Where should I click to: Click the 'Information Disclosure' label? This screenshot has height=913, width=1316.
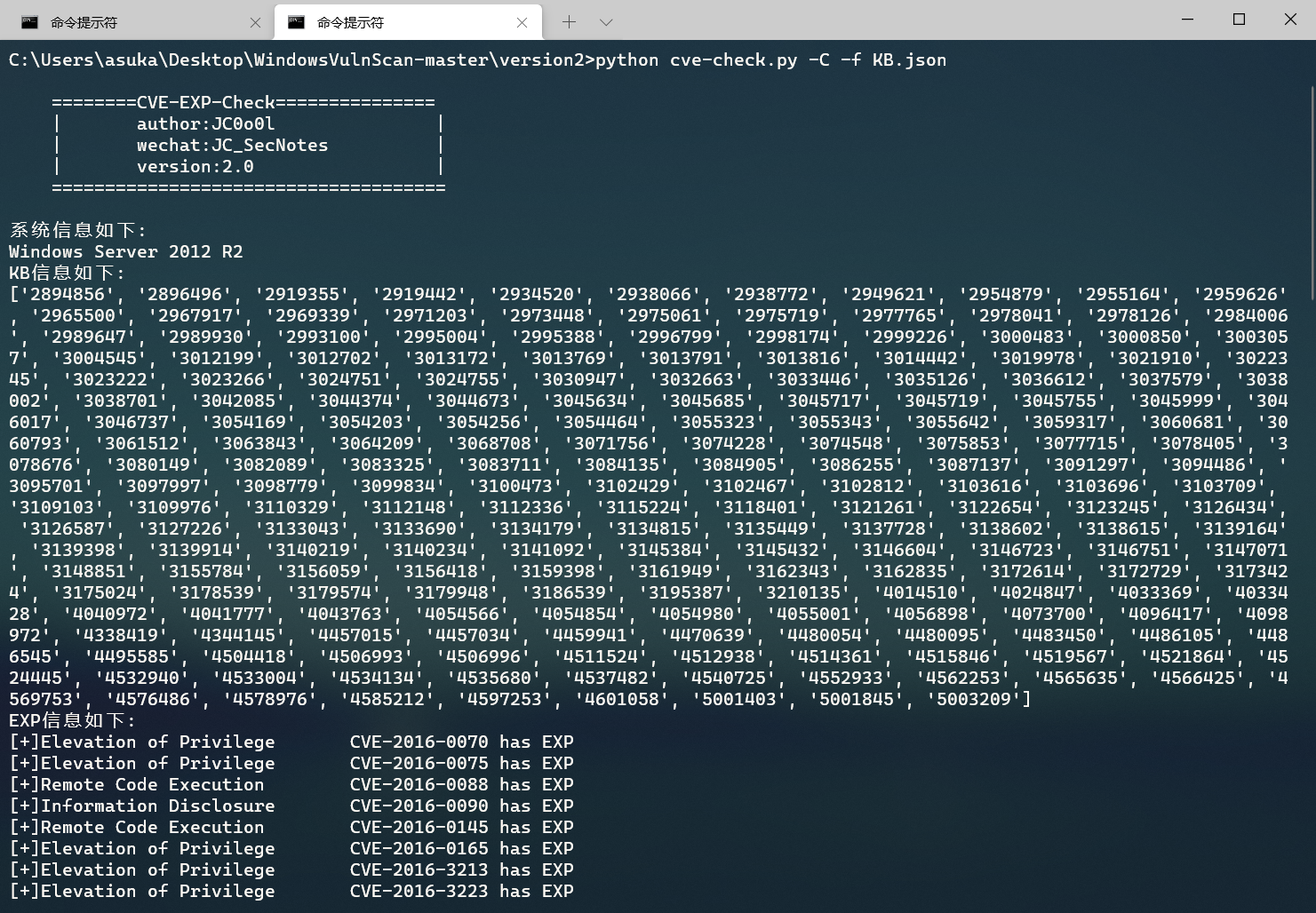[x=158, y=806]
